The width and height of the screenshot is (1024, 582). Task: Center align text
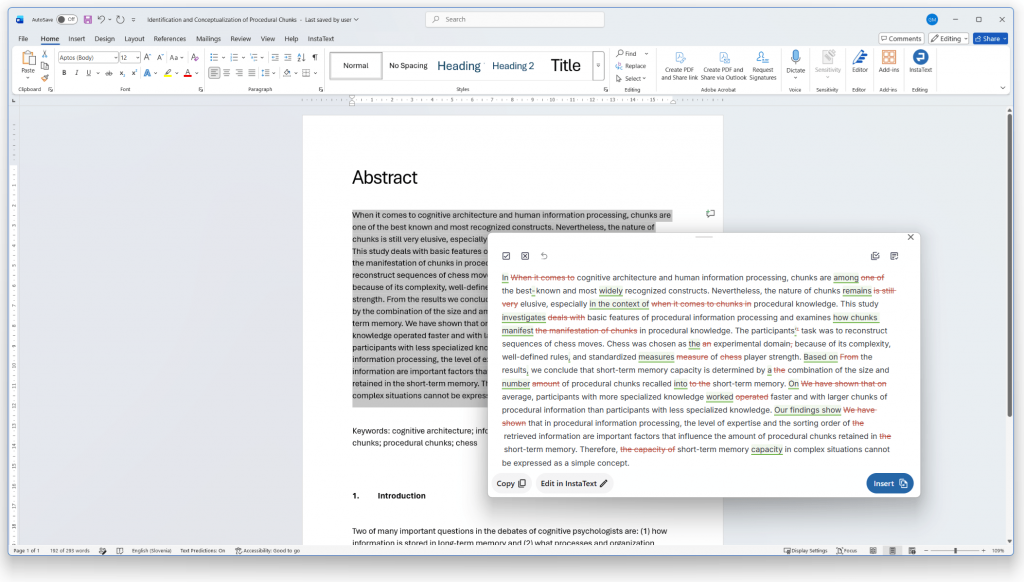[x=227, y=73]
